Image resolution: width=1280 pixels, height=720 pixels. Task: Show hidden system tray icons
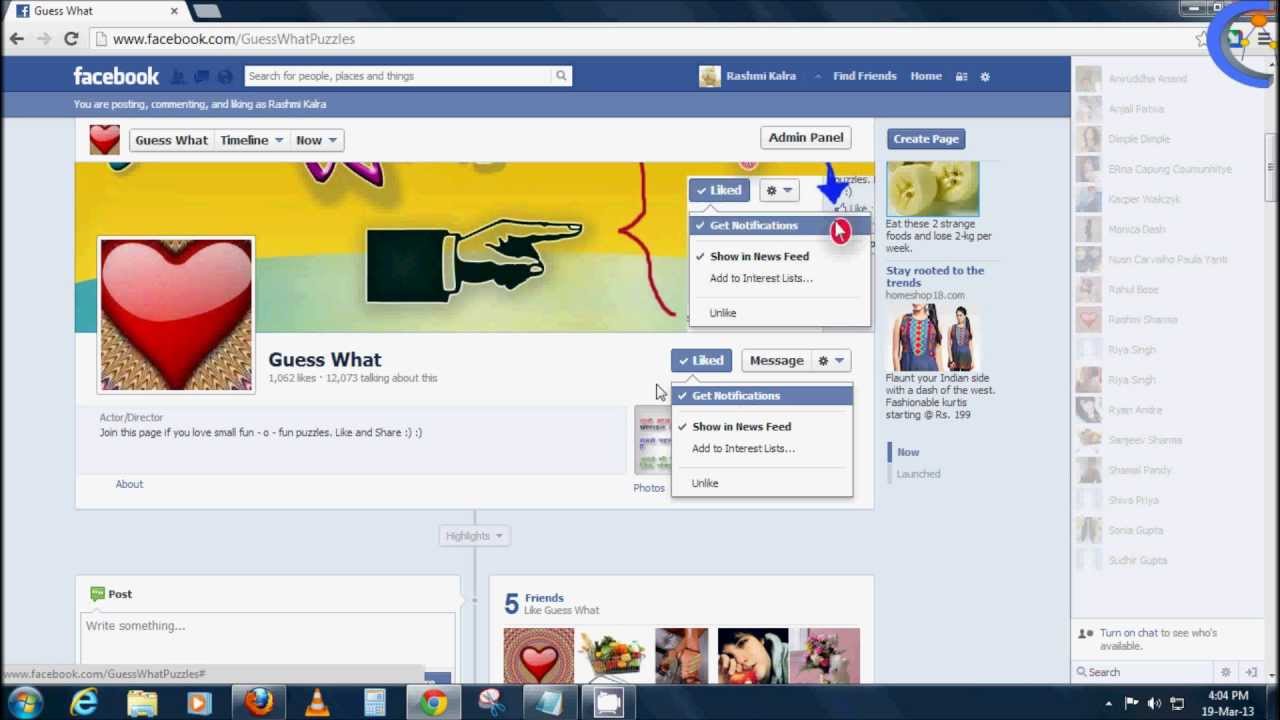pos(1107,703)
